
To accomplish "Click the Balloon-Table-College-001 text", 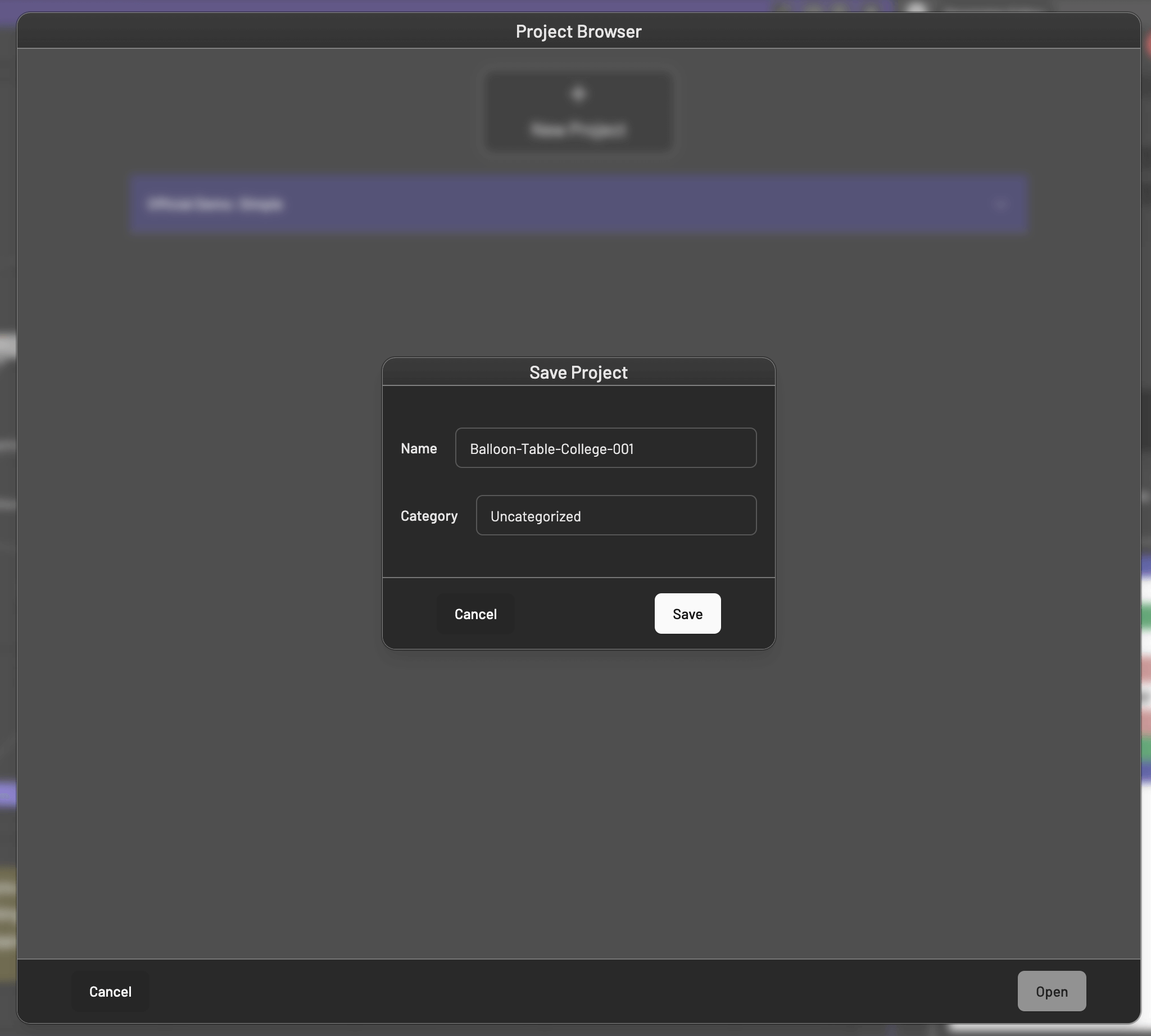I will pos(551,449).
